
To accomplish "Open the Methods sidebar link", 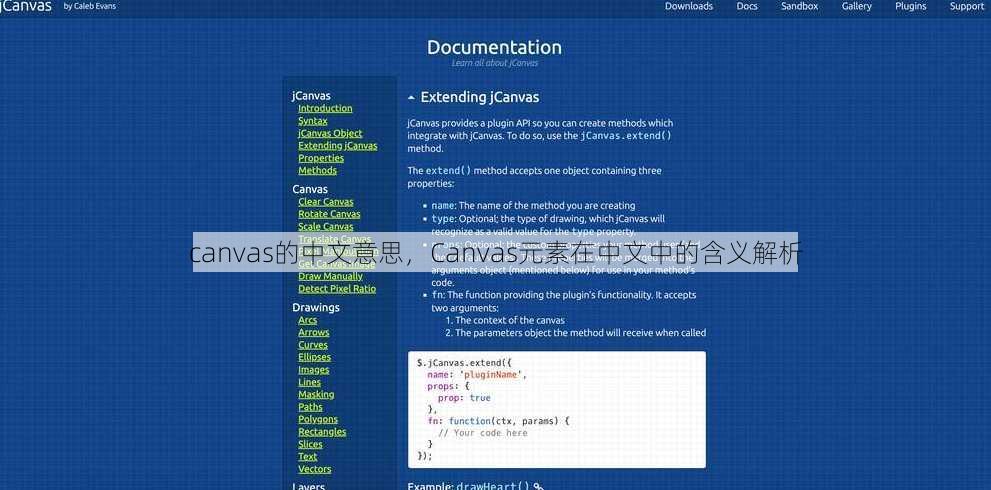I will pyautogui.click(x=317, y=171).
